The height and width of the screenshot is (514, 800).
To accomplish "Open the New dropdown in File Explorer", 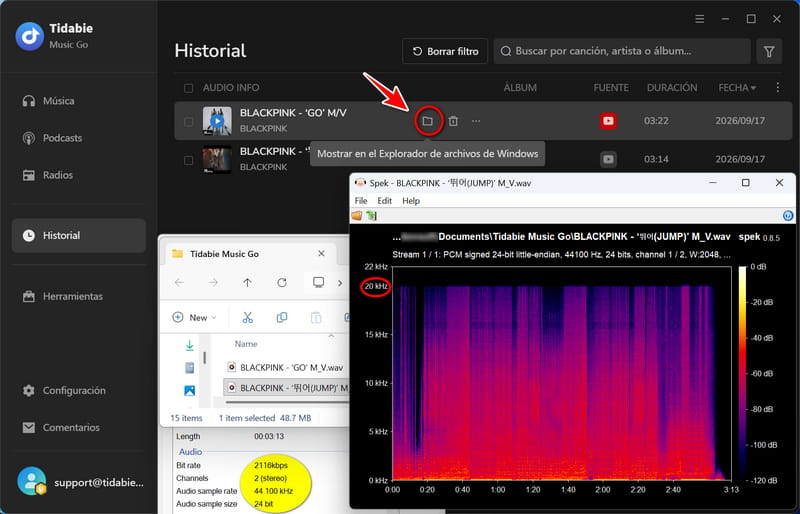I will [x=194, y=317].
